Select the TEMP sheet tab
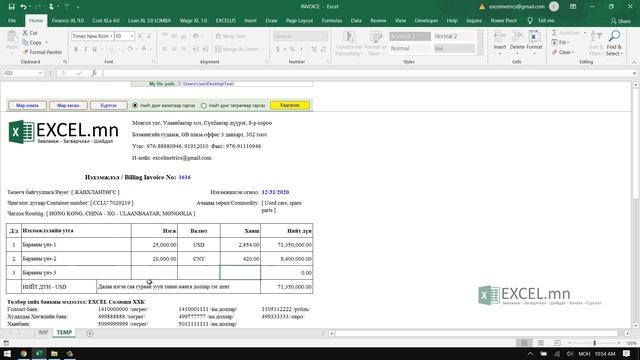The image size is (640, 360). click(x=64, y=333)
